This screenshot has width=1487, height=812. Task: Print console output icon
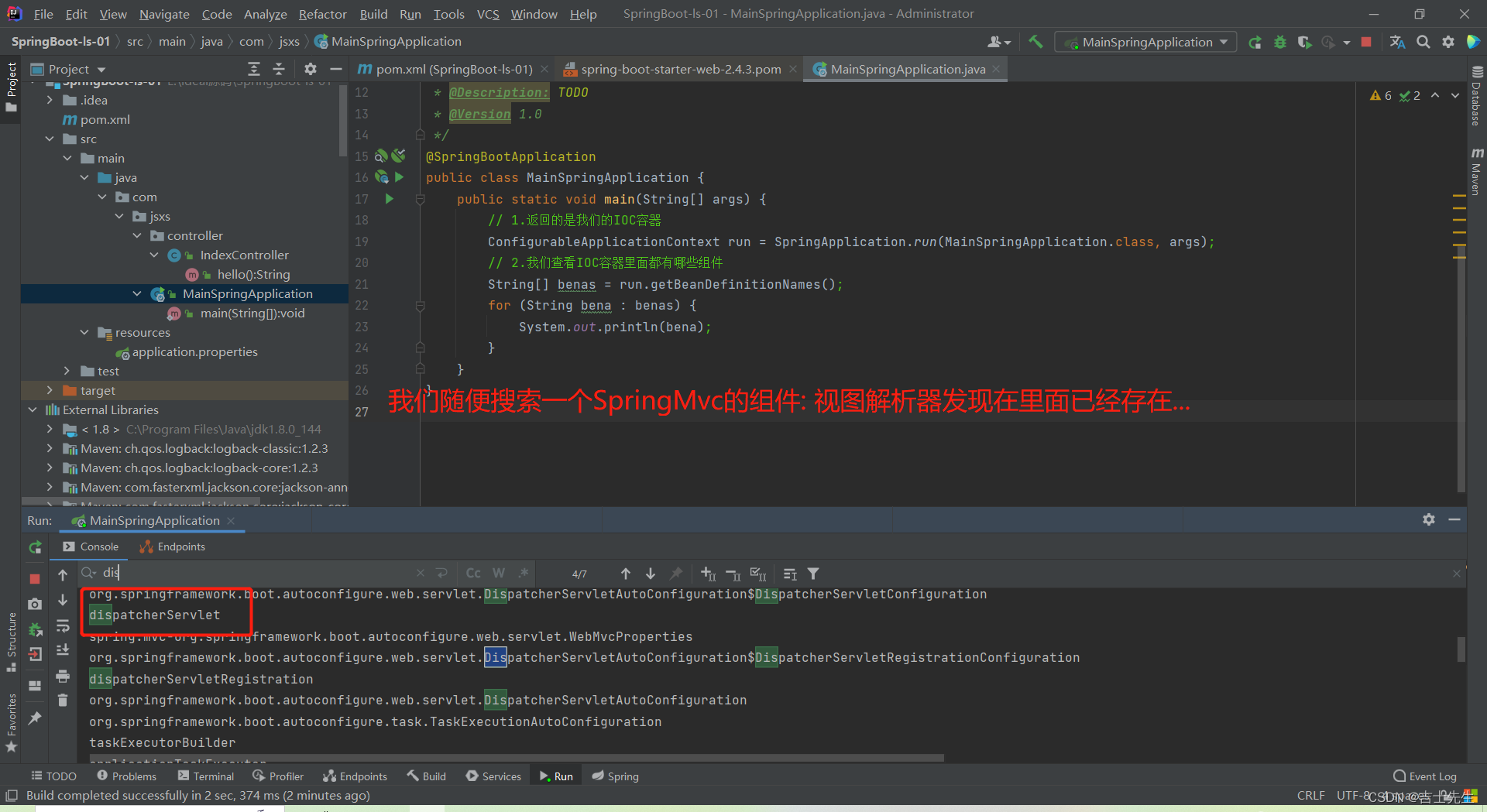click(x=63, y=677)
